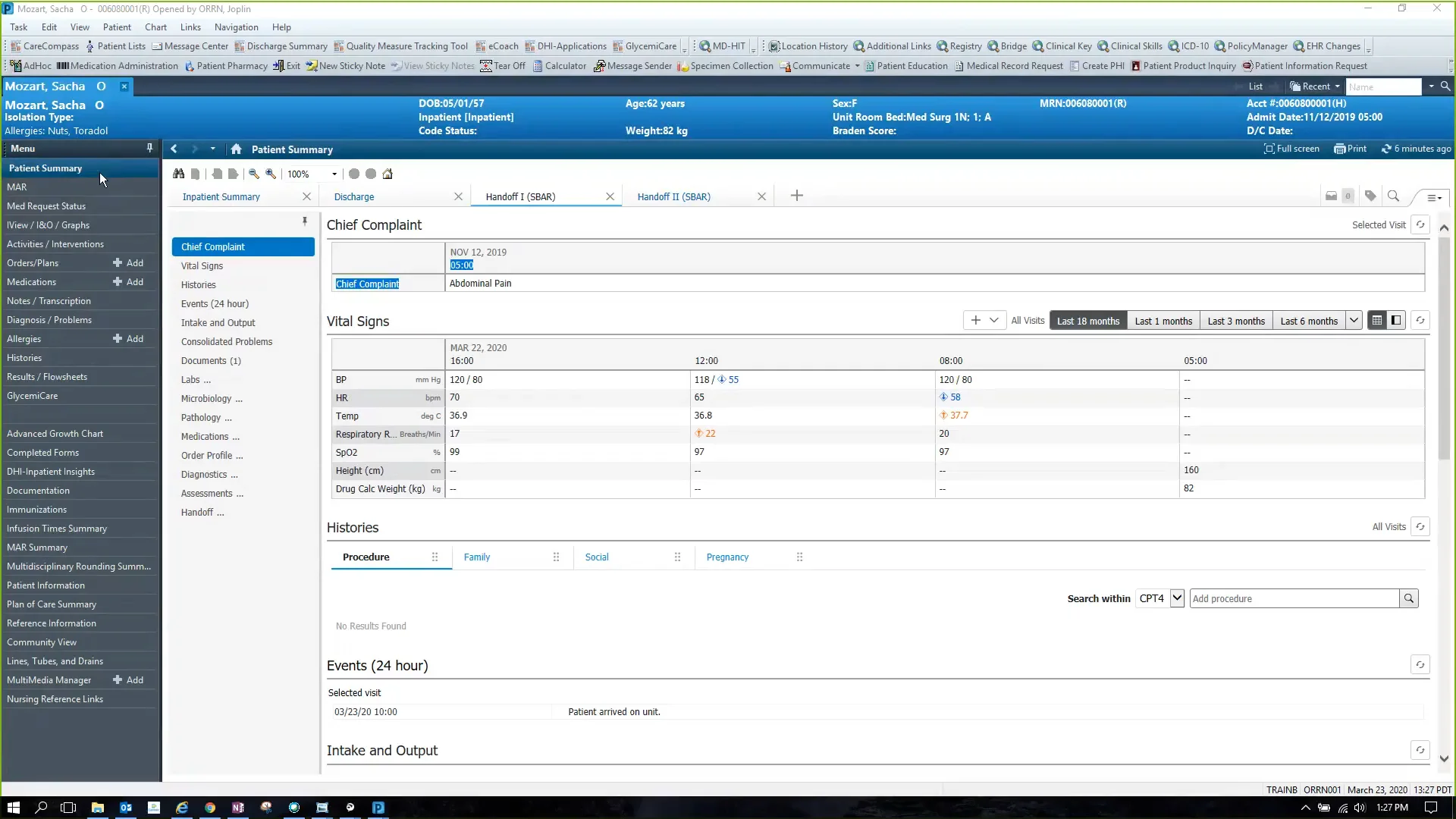The image size is (1456, 819).
Task: Select the binoculars search tool in the toolbar
Action: [x=178, y=174]
